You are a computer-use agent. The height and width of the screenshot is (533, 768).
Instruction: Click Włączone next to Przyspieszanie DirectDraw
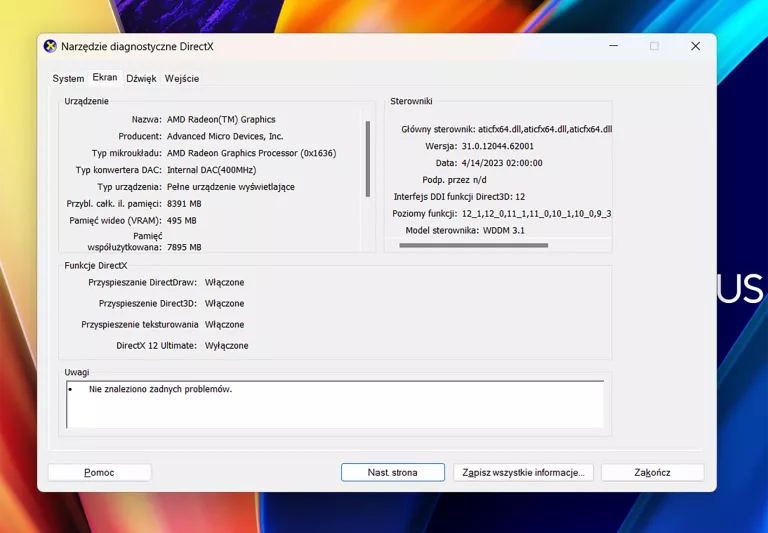(x=224, y=283)
